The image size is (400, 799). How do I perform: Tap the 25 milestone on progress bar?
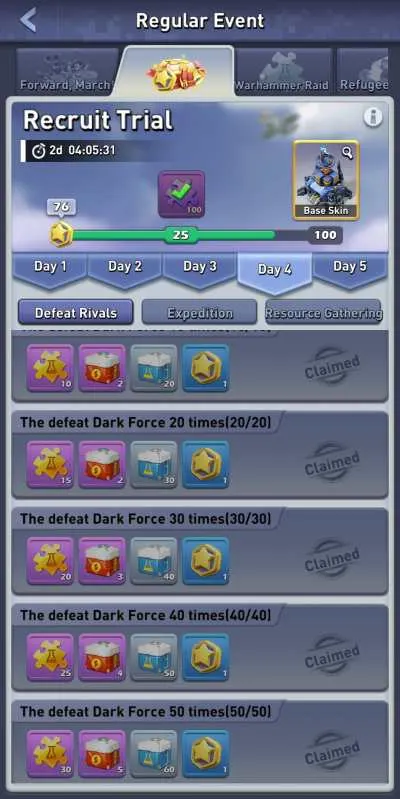pyautogui.click(x=180, y=235)
